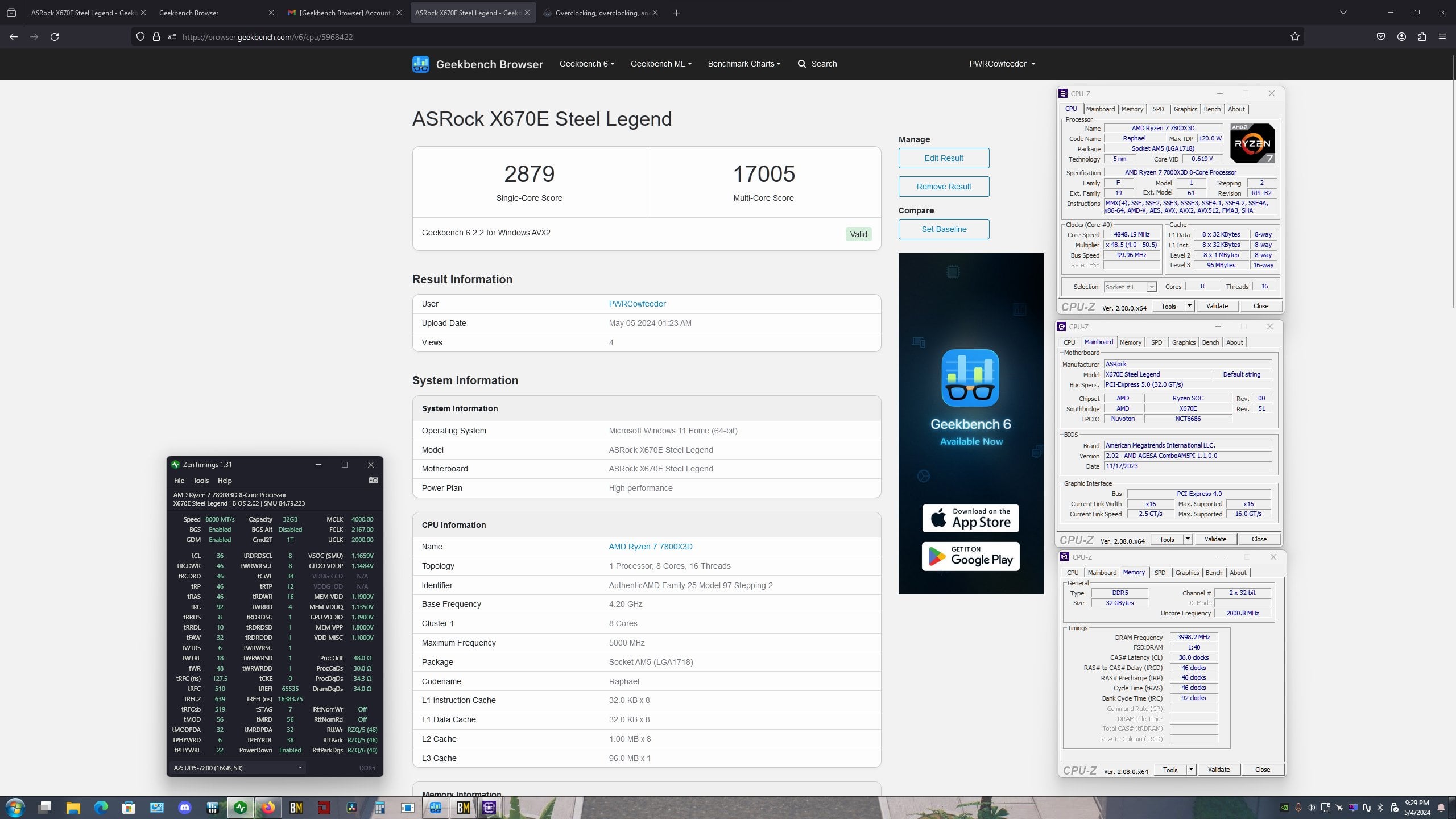Expand the A2: UD5-7200 module selector
The height and width of the screenshot is (819, 1456).
(x=238, y=768)
